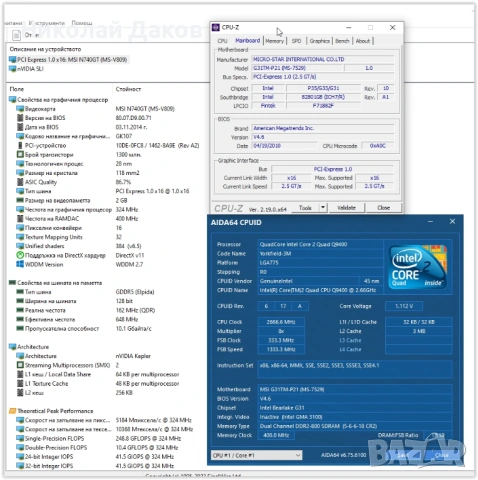Open the Инструменти menu
The height and width of the screenshot is (480, 478).
(x=47, y=23)
